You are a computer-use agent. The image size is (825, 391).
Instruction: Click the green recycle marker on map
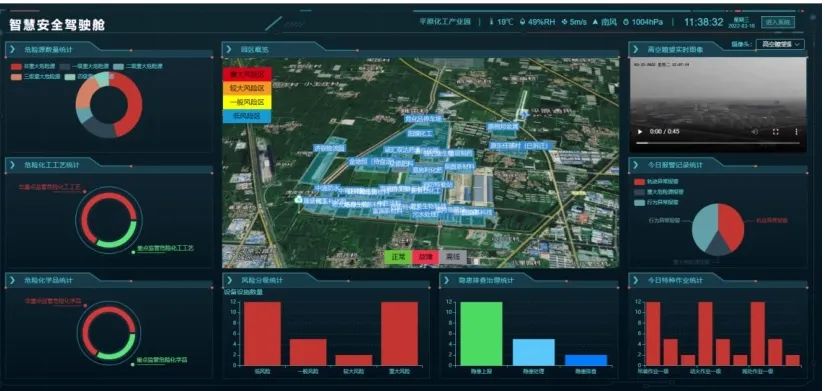click(298, 199)
